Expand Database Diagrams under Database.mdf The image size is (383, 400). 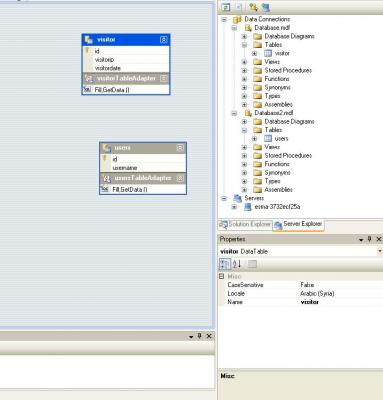244,36
